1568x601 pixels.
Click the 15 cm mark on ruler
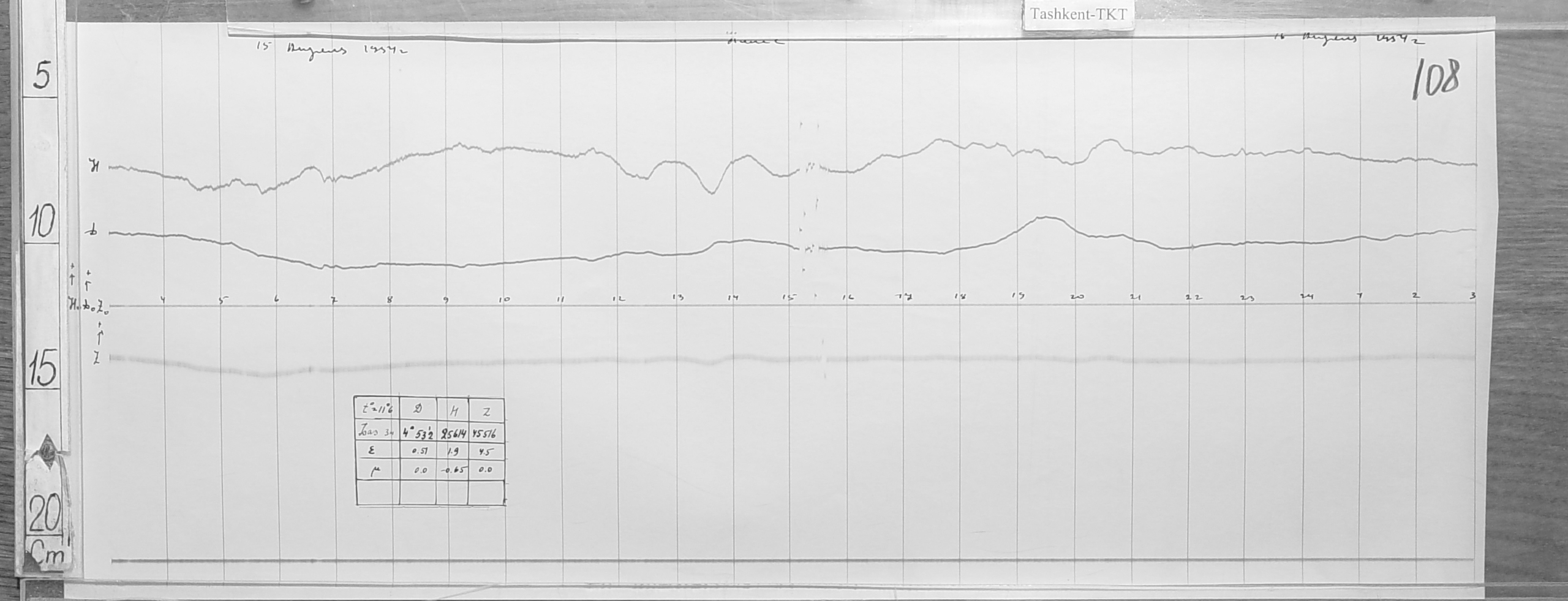click(x=42, y=369)
